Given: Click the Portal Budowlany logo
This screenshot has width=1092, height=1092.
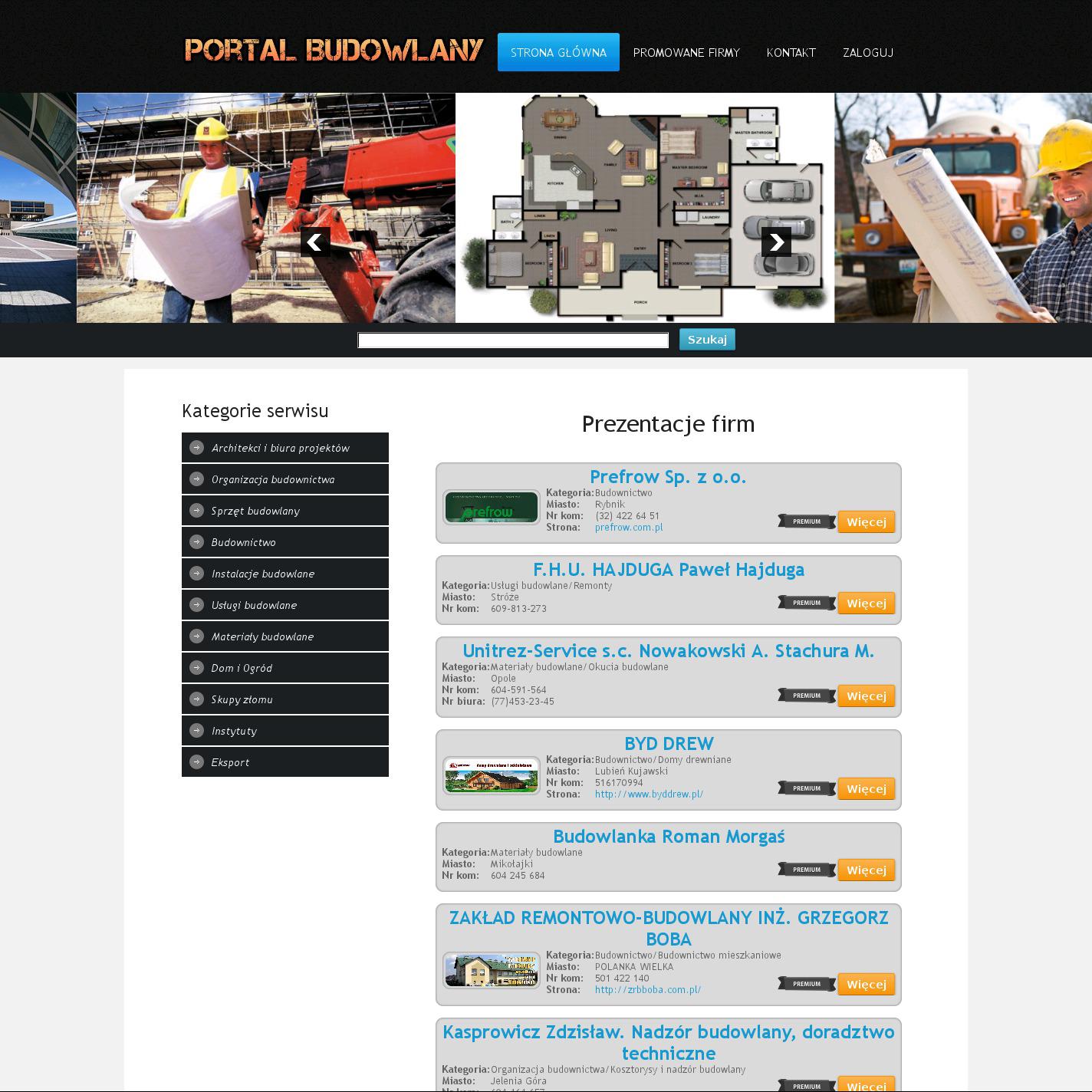Looking at the screenshot, I should pyautogui.click(x=334, y=51).
